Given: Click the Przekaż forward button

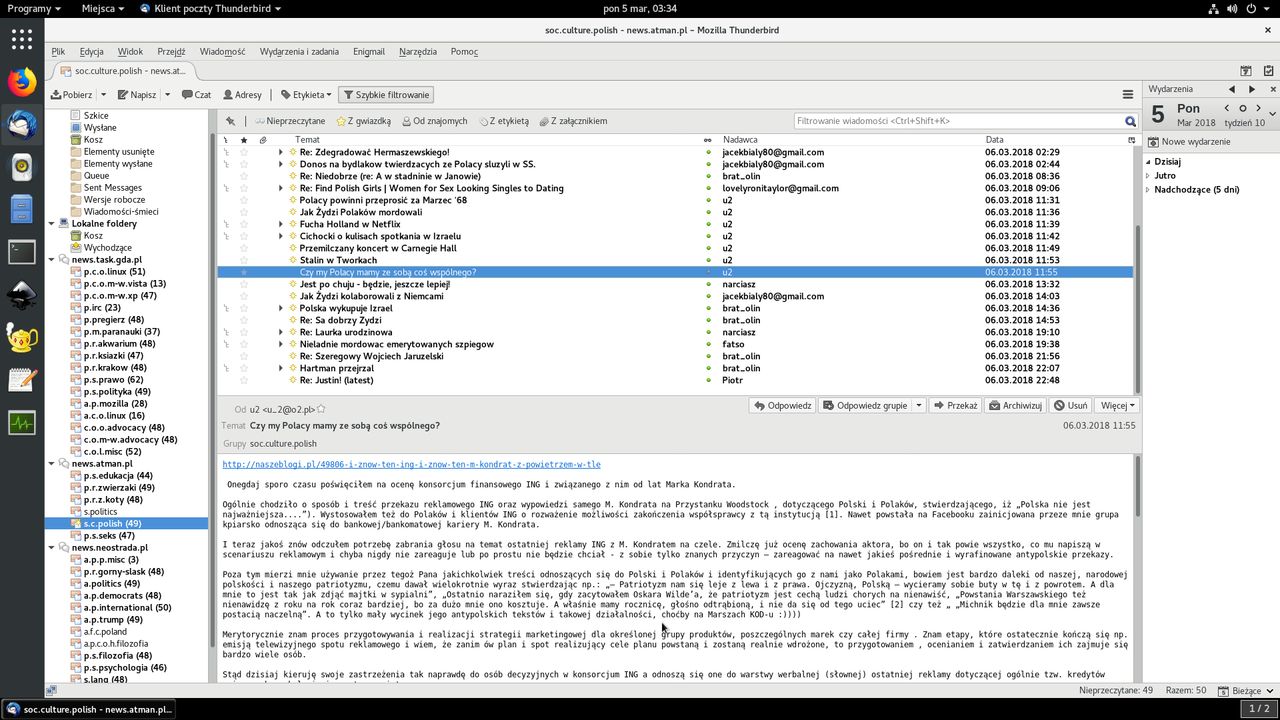Looking at the screenshot, I should (955, 406).
